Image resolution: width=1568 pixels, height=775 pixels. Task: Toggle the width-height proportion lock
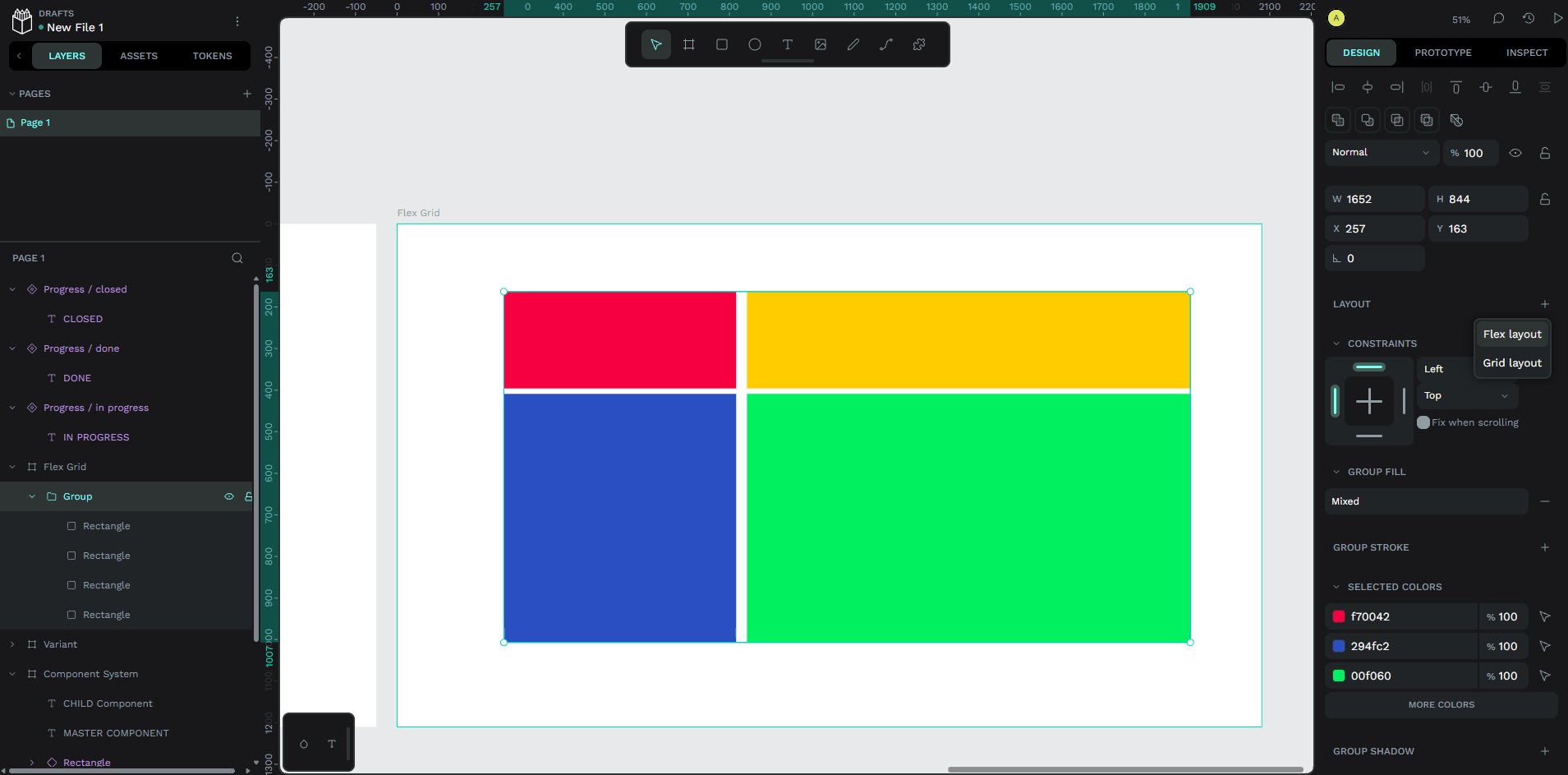coord(1544,199)
